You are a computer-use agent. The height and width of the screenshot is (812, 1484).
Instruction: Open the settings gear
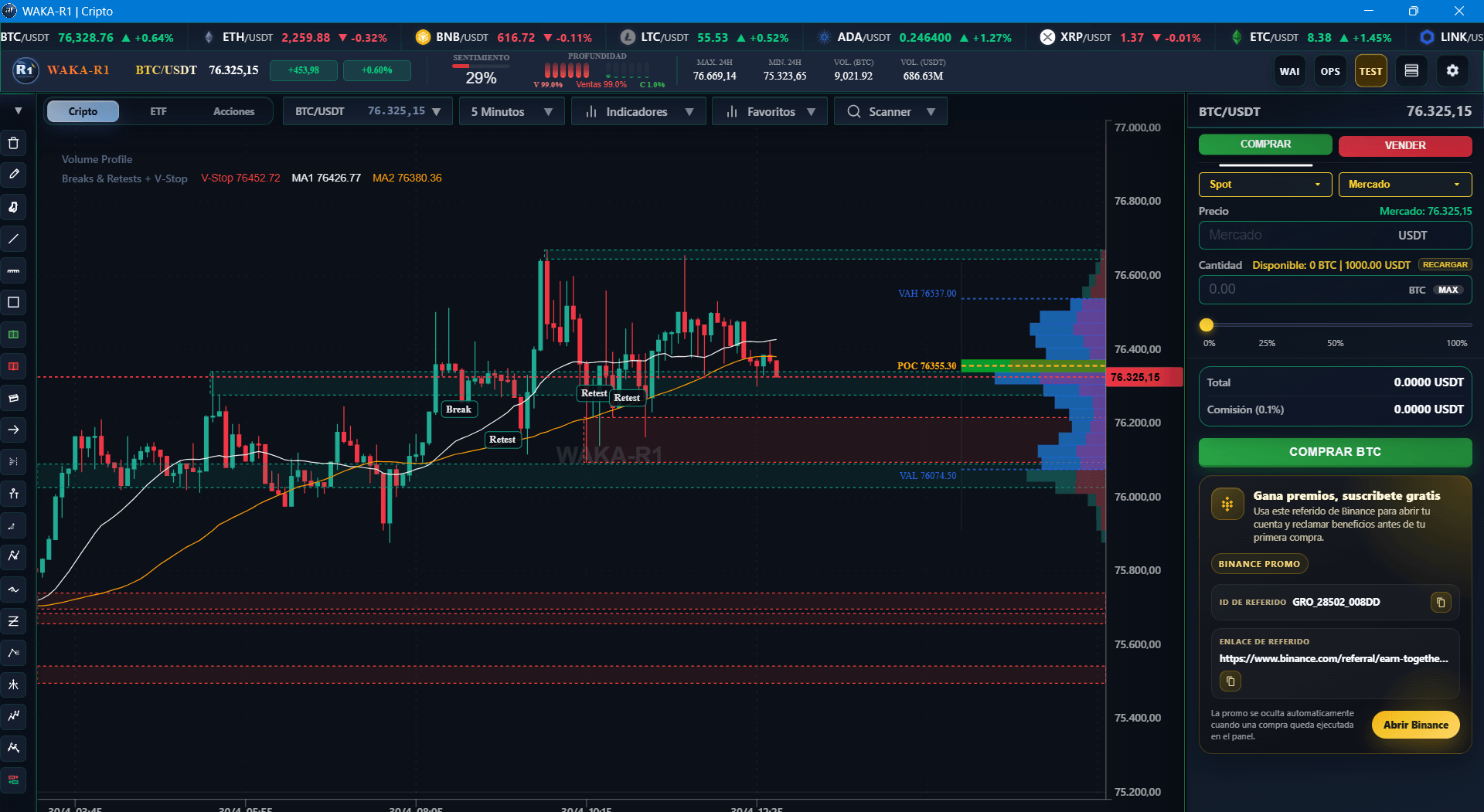pos(1452,71)
